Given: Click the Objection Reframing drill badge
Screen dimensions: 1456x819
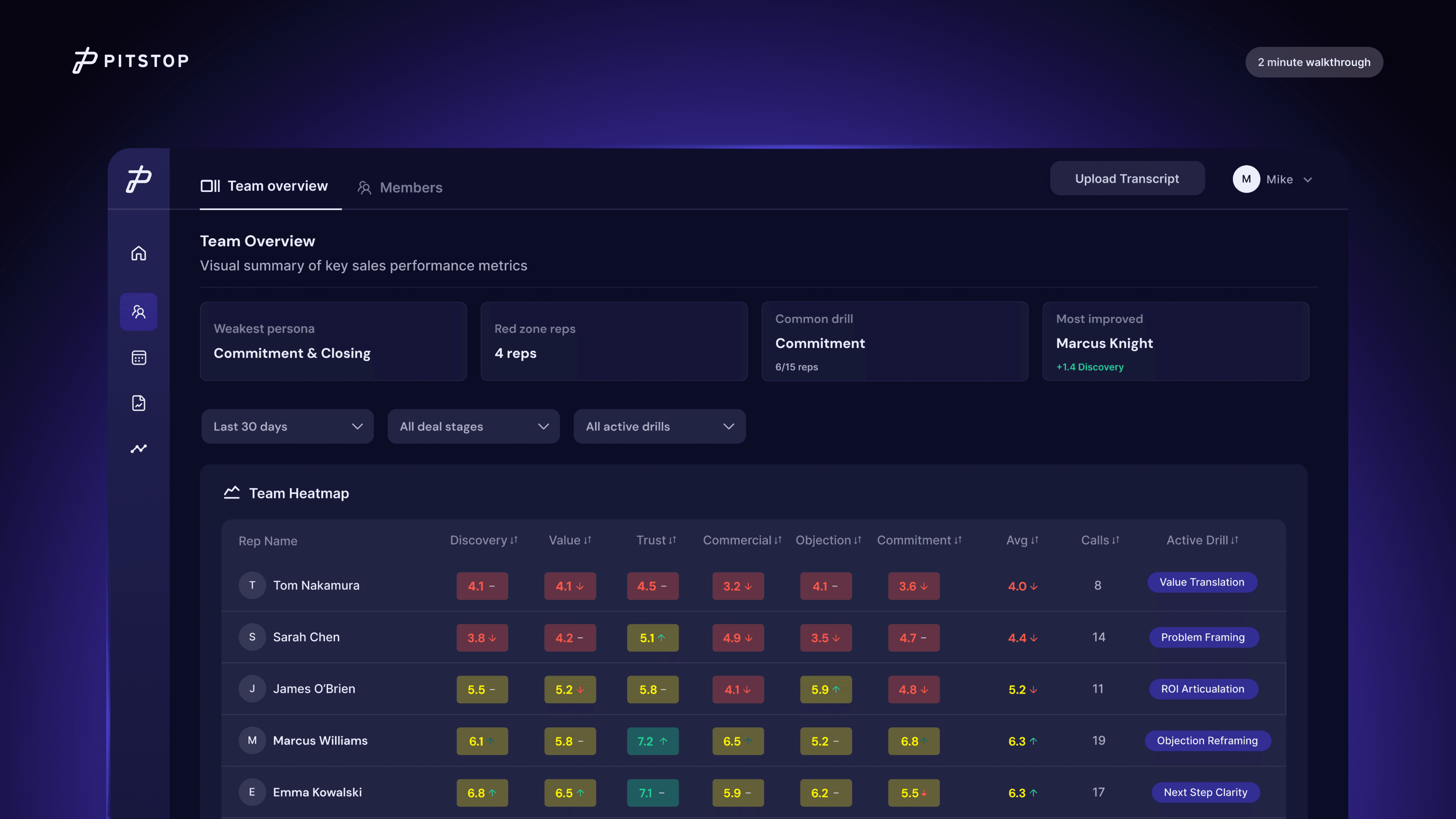Looking at the screenshot, I should pyautogui.click(x=1208, y=741).
